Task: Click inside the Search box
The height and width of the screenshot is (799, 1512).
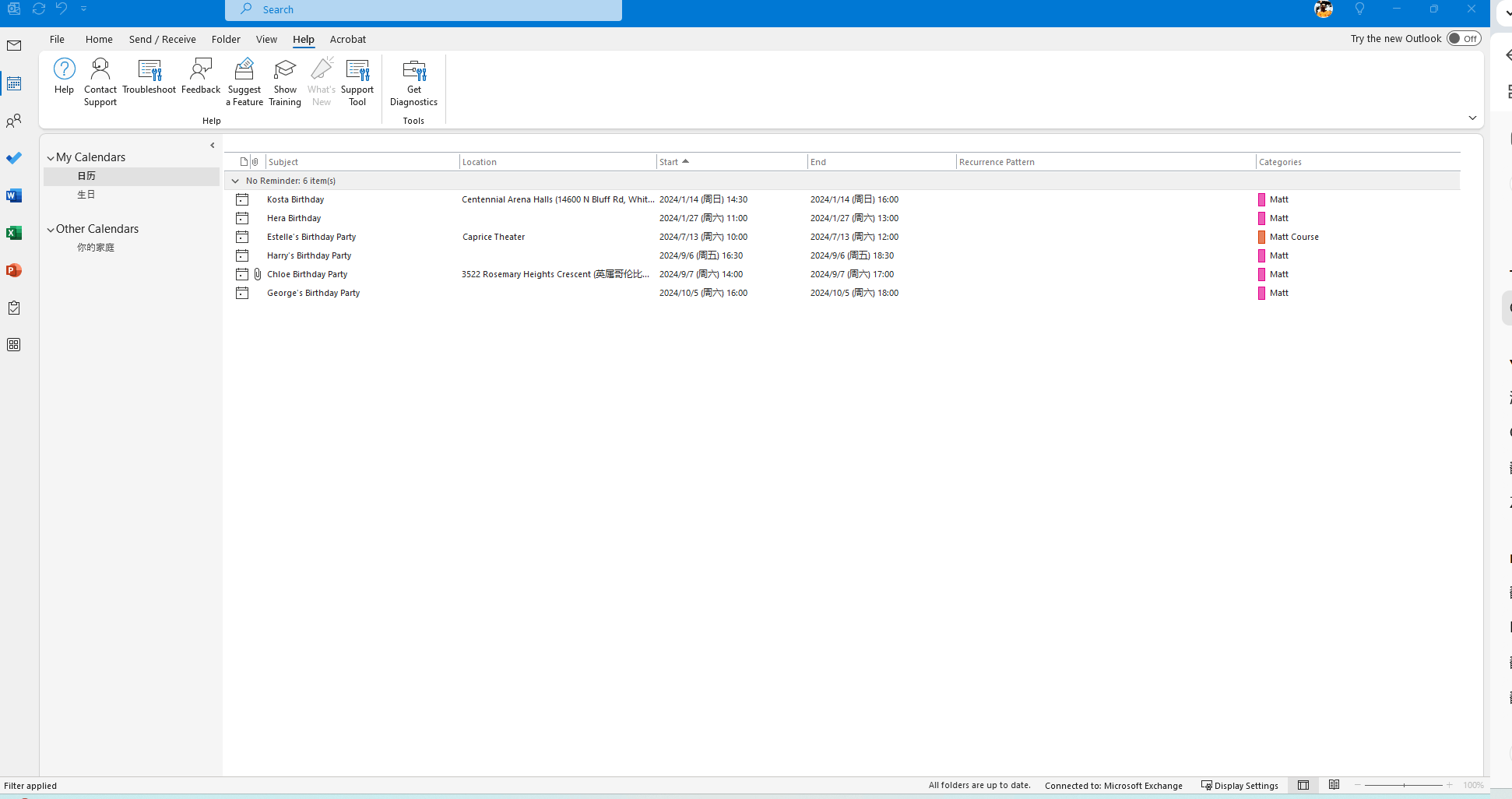Action: [423, 9]
